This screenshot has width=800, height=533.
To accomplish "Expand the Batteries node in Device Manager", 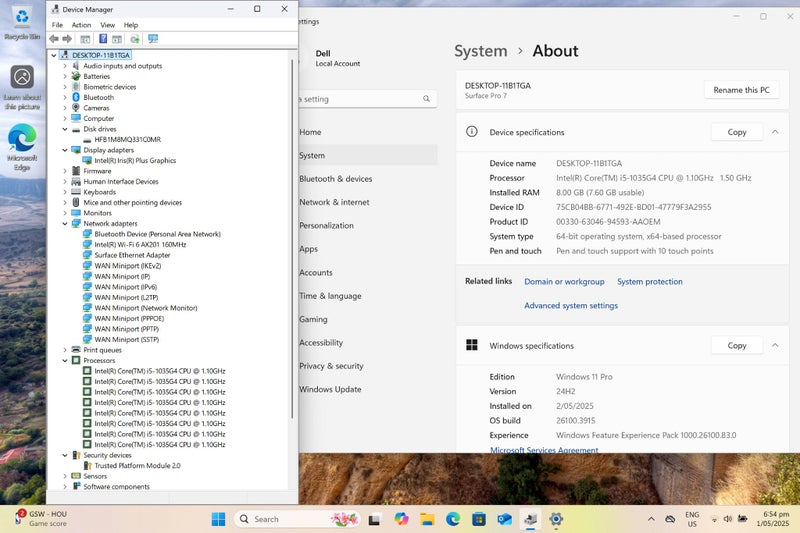I will pyautogui.click(x=65, y=77).
